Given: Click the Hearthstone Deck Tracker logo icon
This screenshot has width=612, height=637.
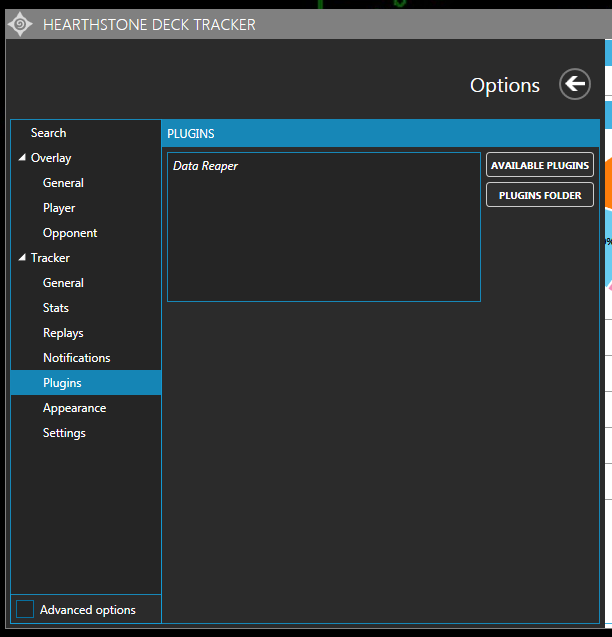Looking at the screenshot, I should pos(20,24).
